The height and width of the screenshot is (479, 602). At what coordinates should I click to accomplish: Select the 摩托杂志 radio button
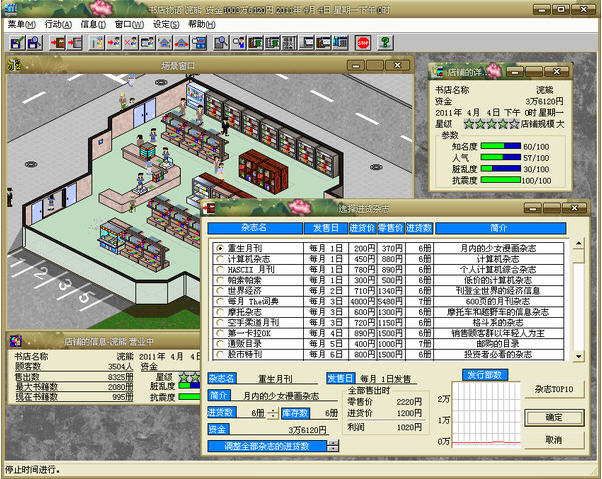tap(220, 312)
